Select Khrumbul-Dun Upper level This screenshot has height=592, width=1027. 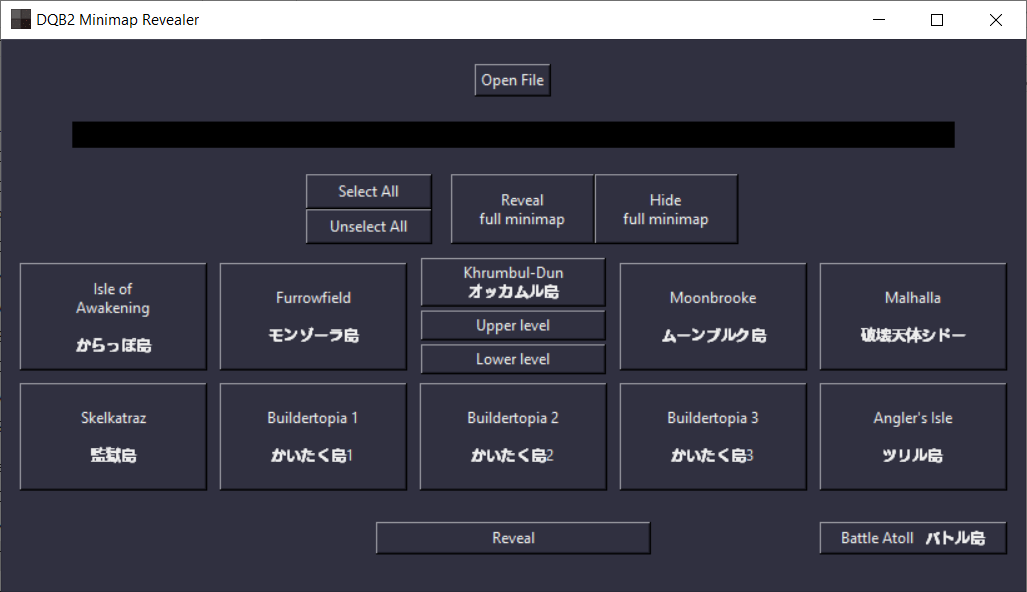click(x=513, y=325)
